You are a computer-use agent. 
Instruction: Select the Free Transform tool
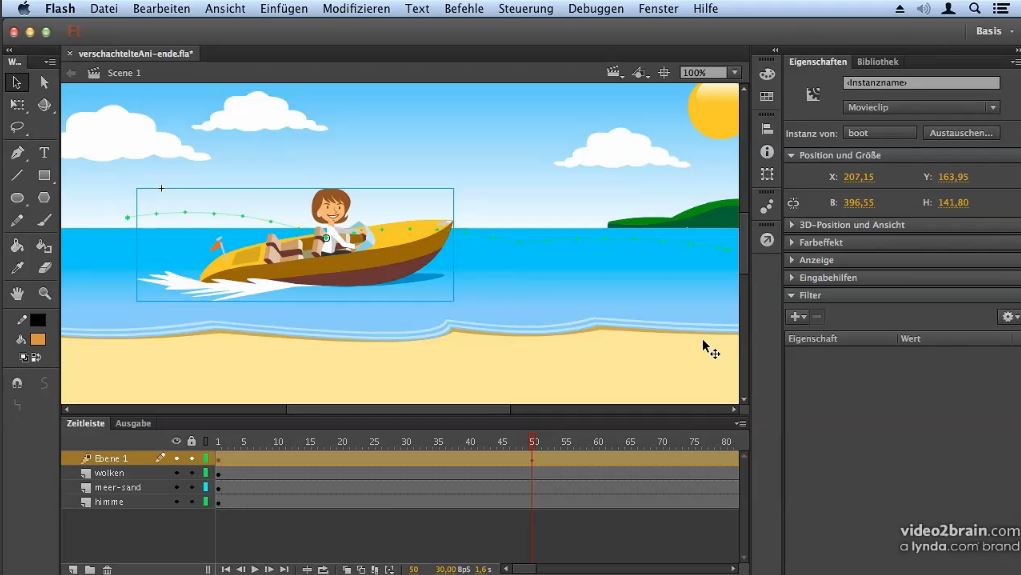coord(17,105)
